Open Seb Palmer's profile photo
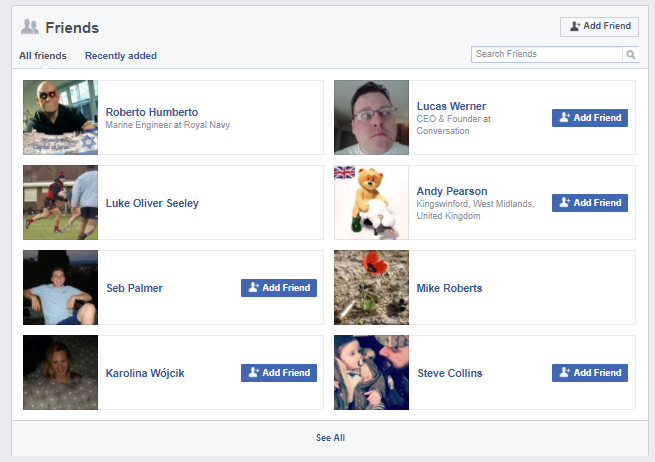 (61, 287)
